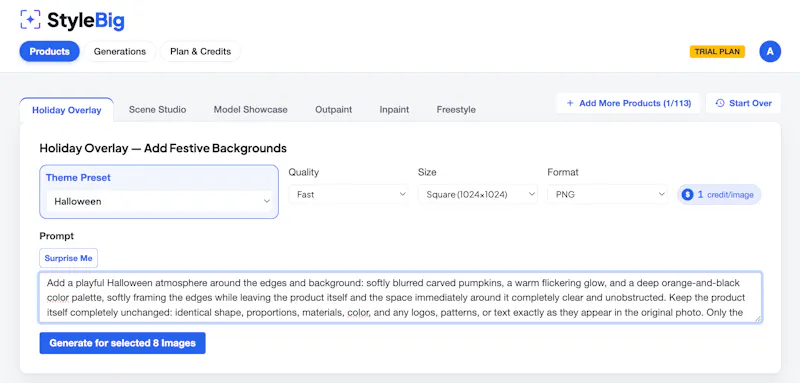Click the coin icon beside credit/image

tap(687, 194)
